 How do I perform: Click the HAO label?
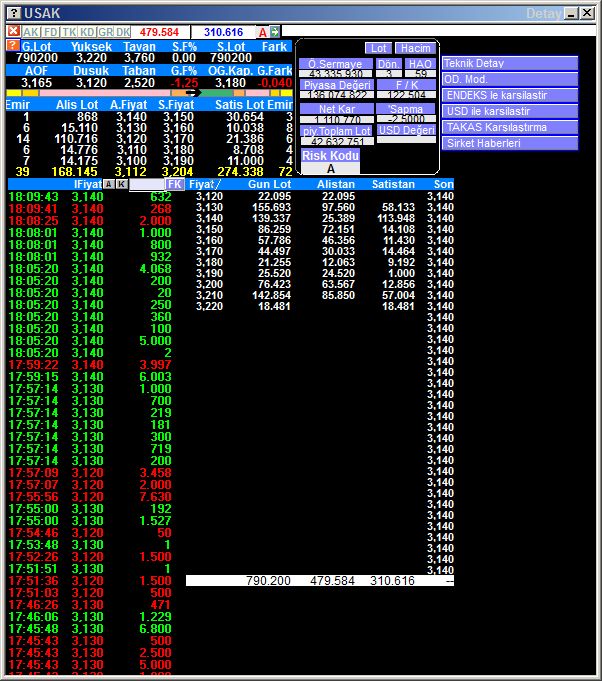pyautogui.click(x=420, y=64)
